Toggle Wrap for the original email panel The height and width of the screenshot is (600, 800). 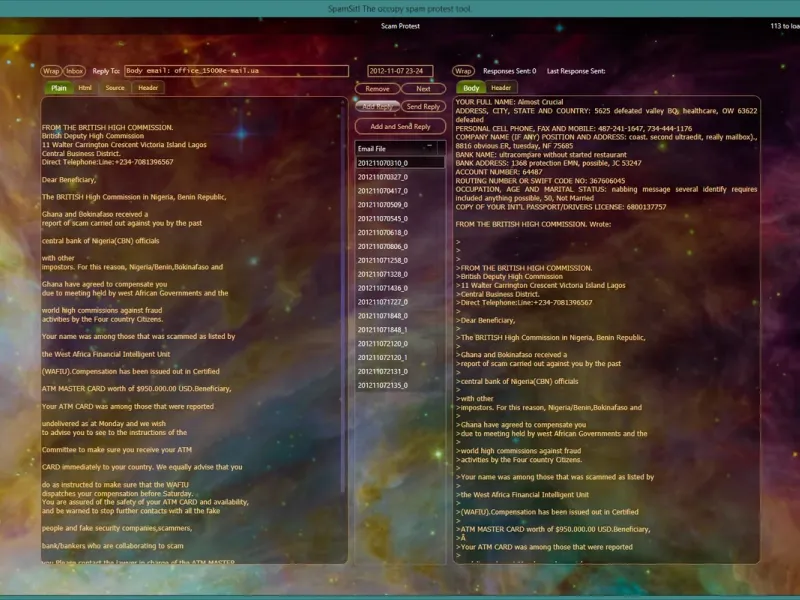(51, 71)
